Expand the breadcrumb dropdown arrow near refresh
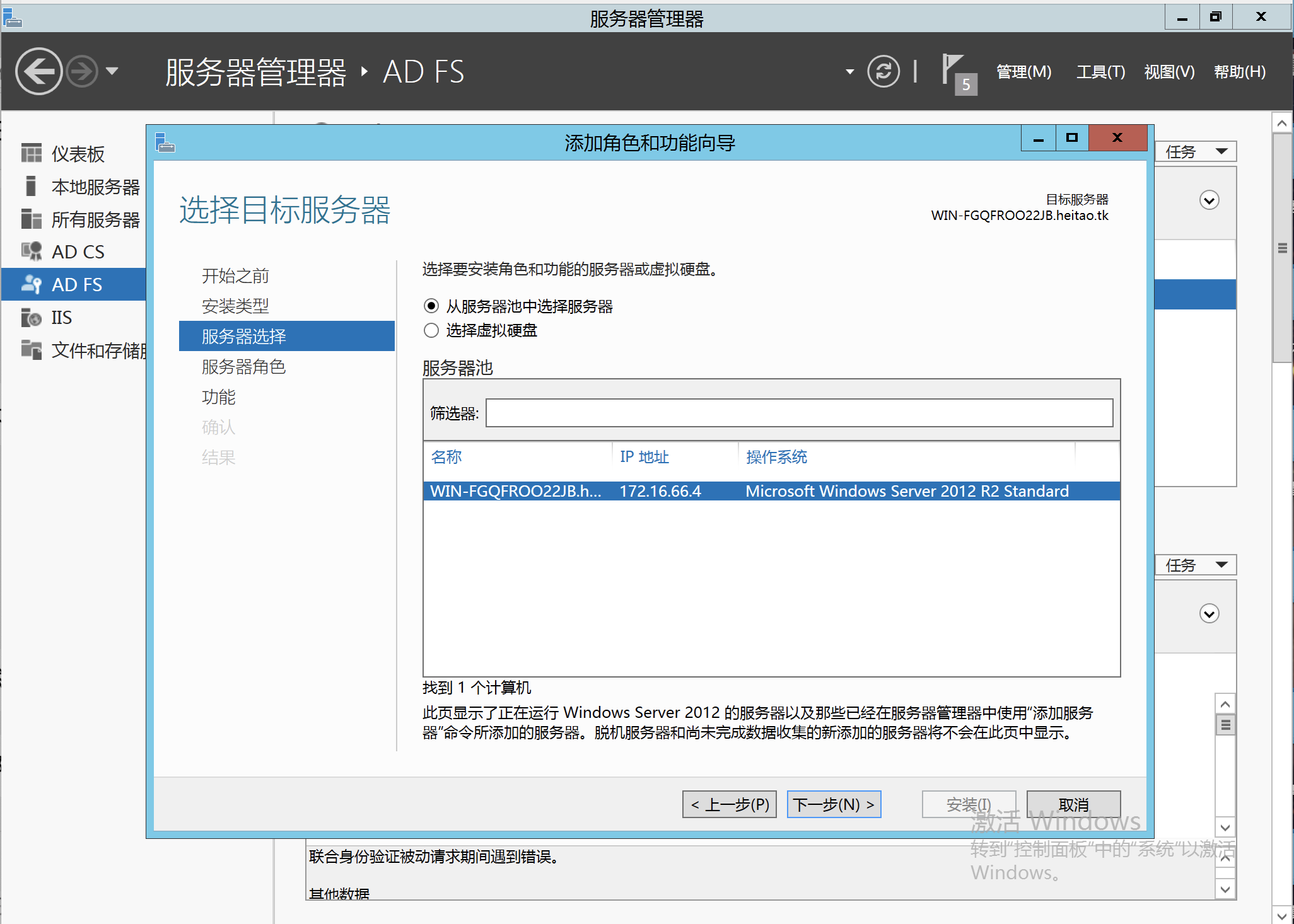The image size is (1294, 924). click(x=849, y=72)
